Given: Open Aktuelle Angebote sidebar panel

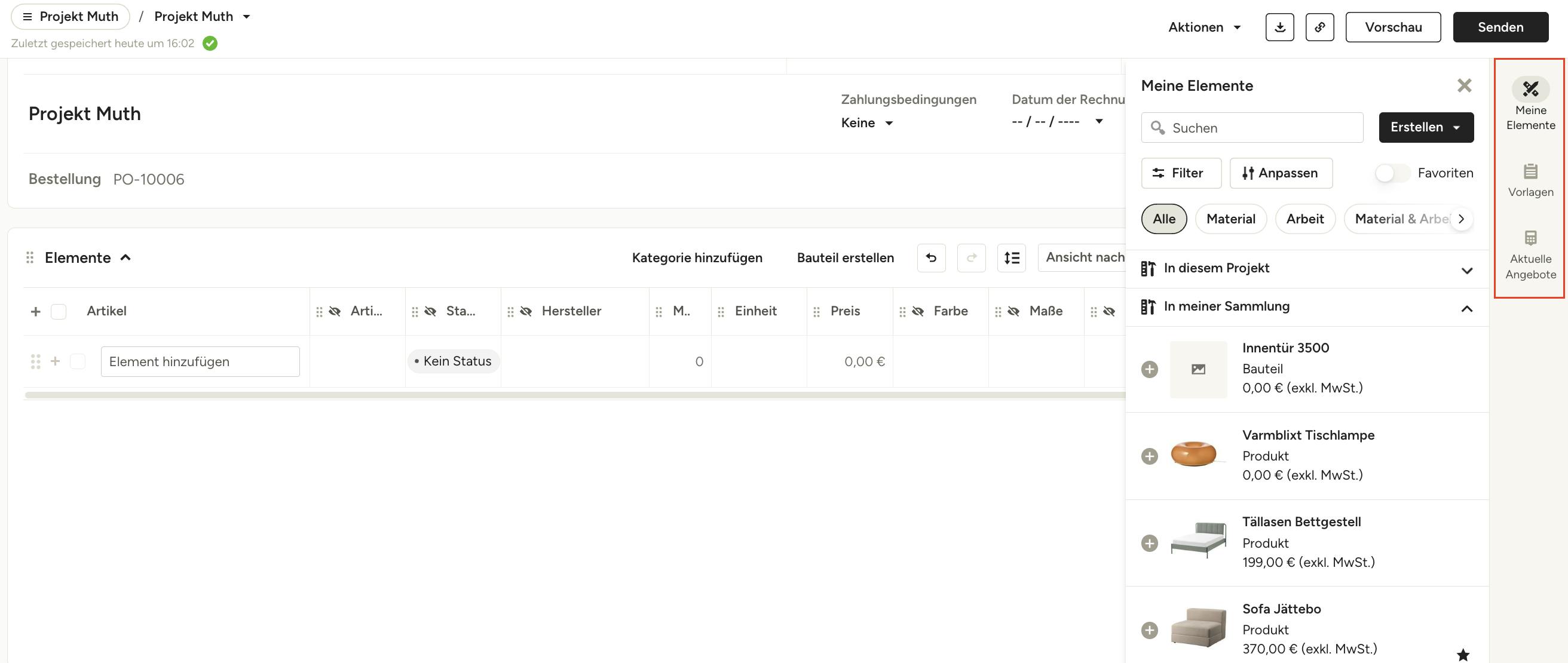Looking at the screenshot, I should pyautogui.click(x=1530, y=256).
